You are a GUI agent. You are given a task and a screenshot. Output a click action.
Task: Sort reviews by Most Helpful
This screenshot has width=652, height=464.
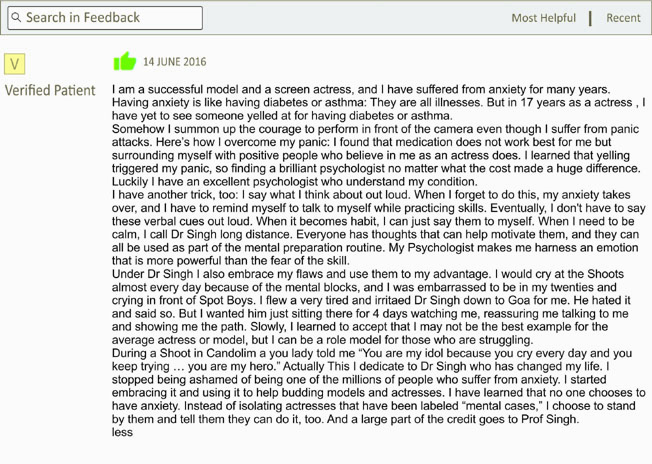click(x=543, y=18)
